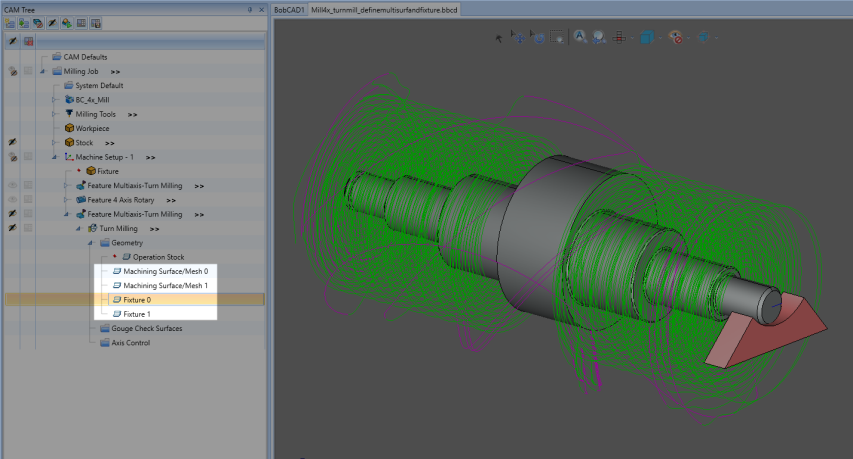
Task: Select the pan/move view tool
Action: click(518, 38)
